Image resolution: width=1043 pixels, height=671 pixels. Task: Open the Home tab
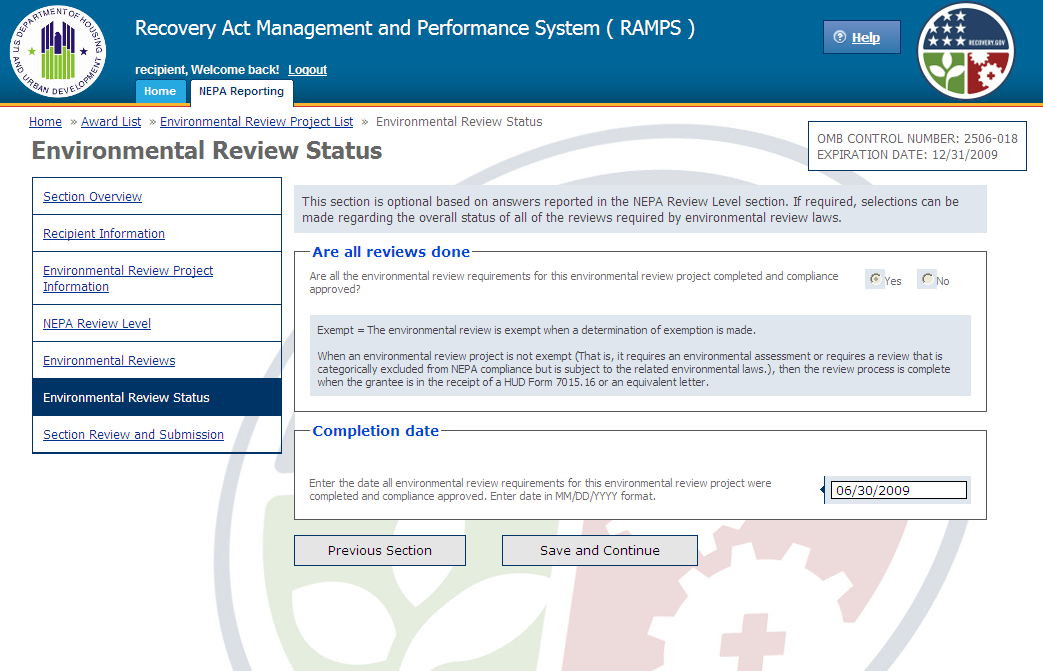click(x=160, y=91)
